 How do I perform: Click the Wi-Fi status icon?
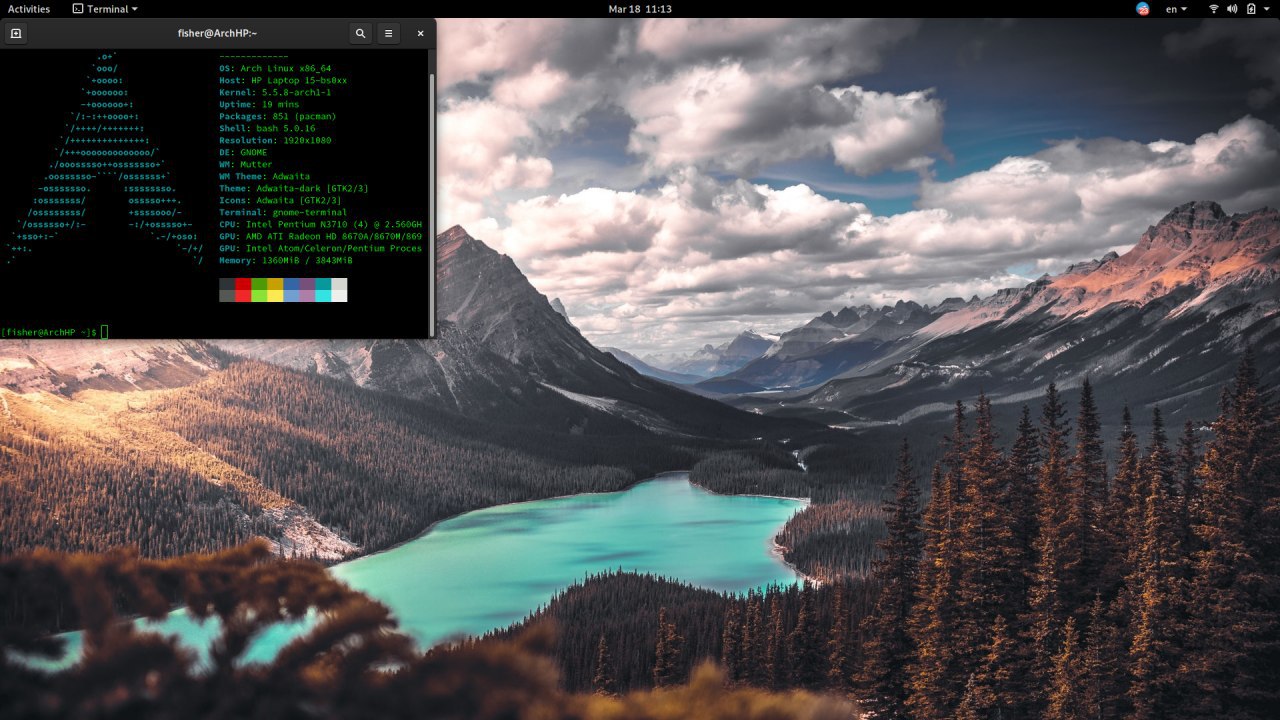[x=1214, y=9]
